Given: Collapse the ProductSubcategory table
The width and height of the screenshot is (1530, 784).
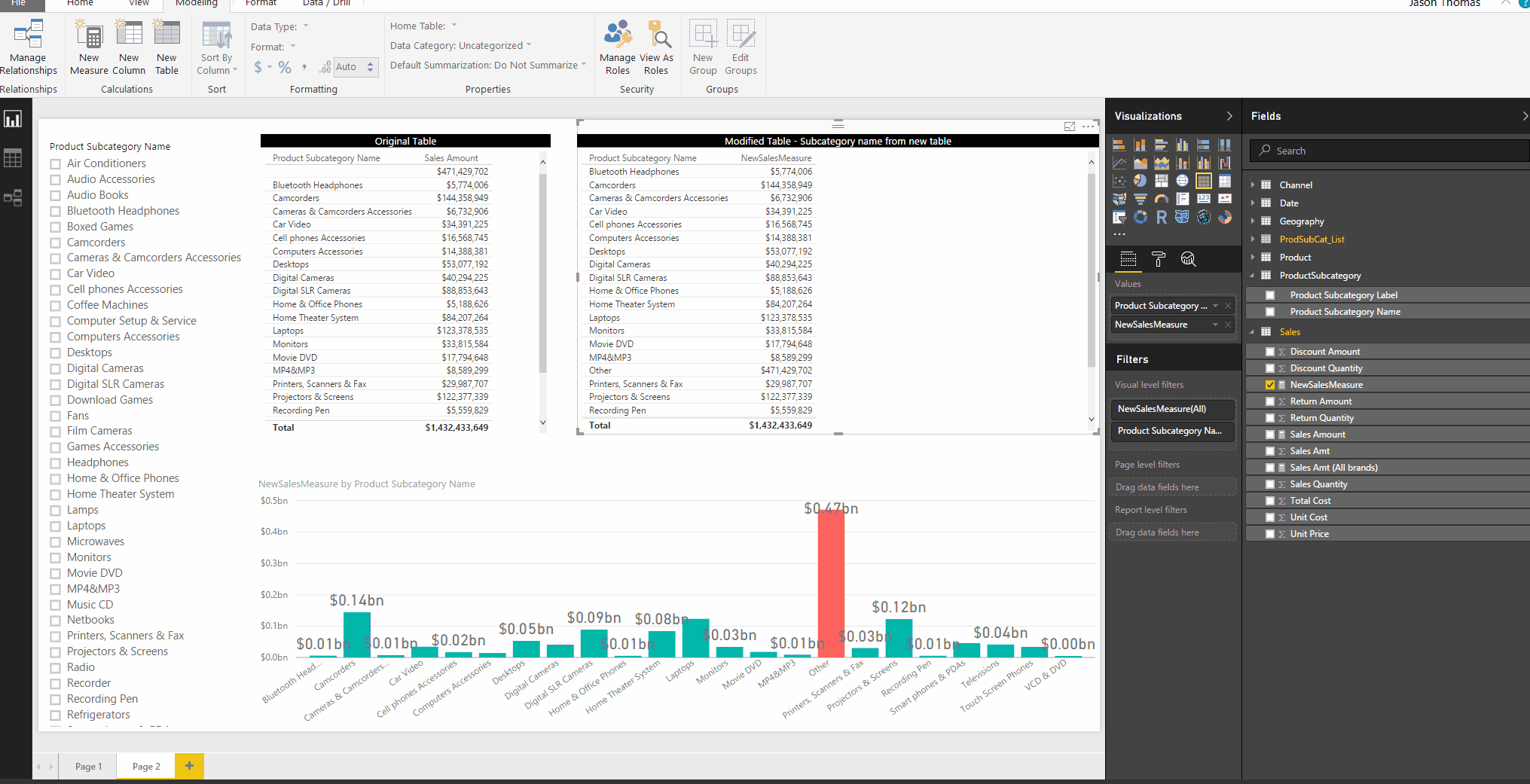Looking at the screenshot, I should pyautogui.click(x=1253, y=276).
